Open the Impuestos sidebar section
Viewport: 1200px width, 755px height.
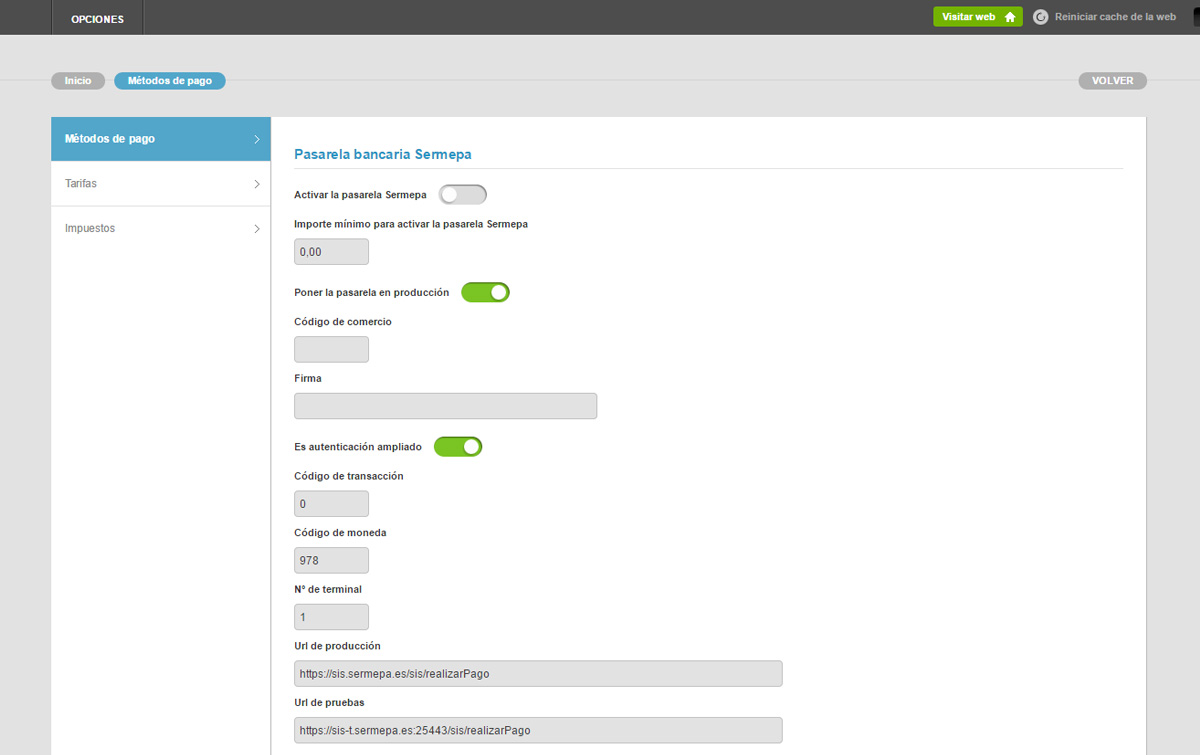161,228
